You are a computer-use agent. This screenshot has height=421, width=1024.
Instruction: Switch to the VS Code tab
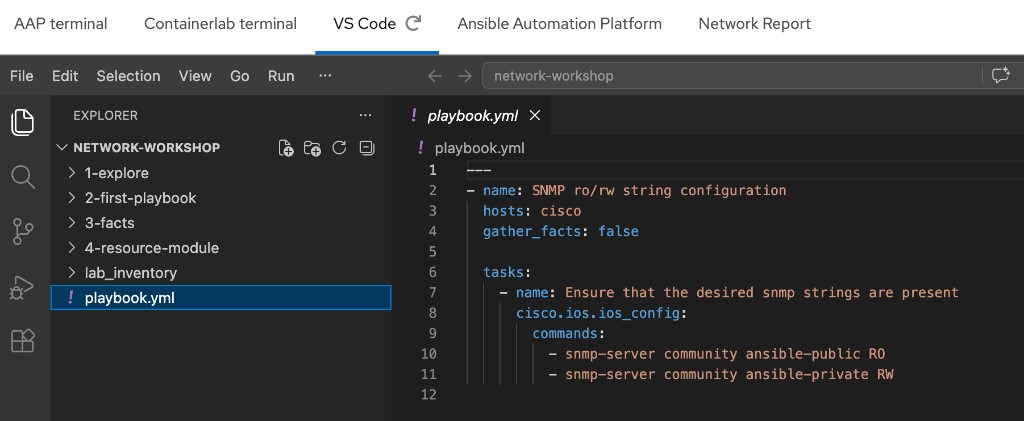(364, 24)
